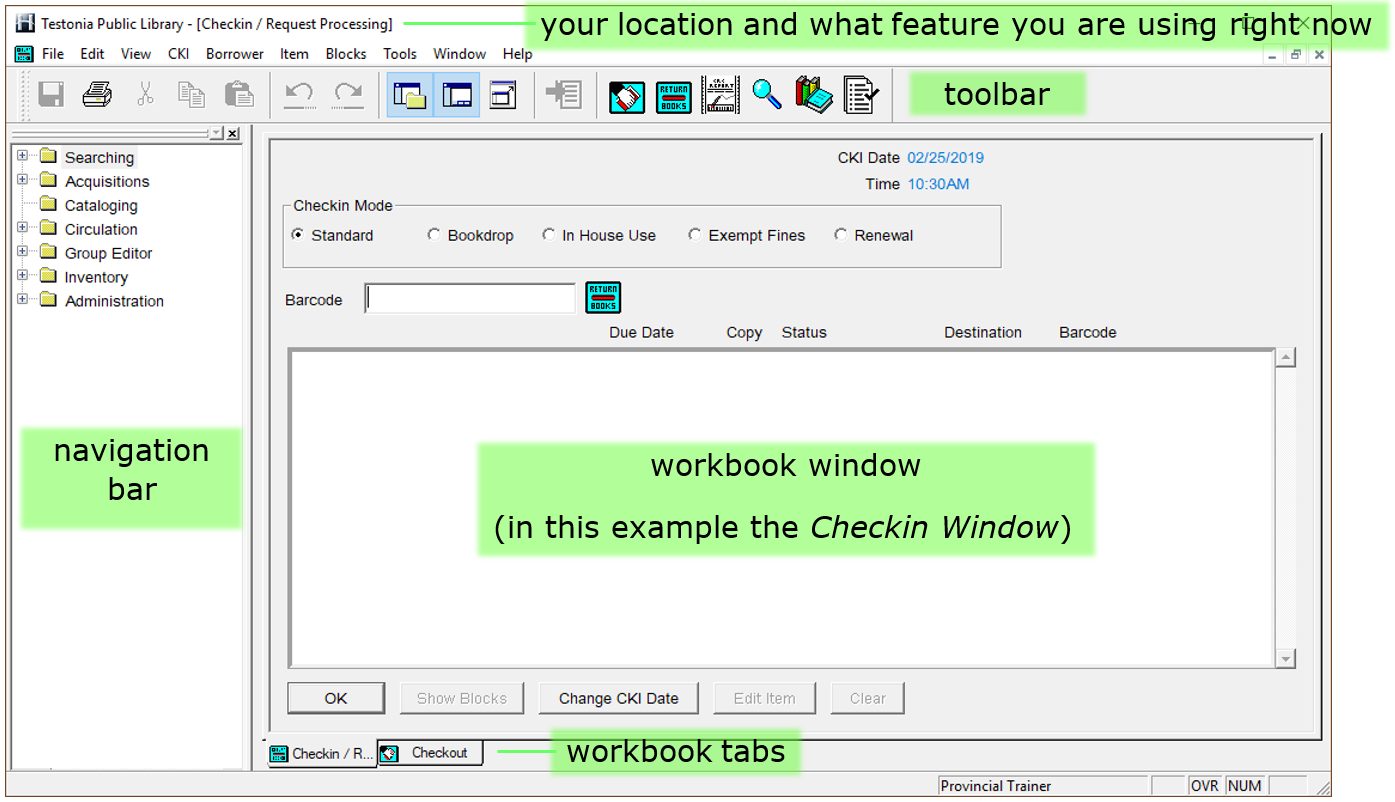
Task: Expand the Acquisitions tree node
Action: [x=22, y=180]
